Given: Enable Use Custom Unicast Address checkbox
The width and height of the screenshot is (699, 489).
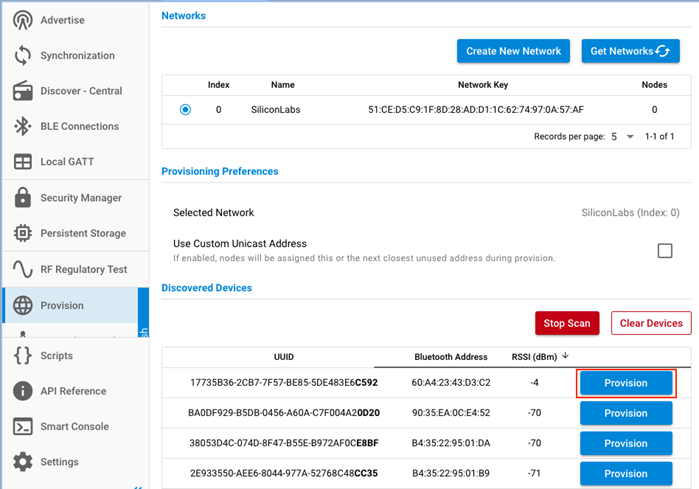Looking at the screenshot, I should pos(665,251).
